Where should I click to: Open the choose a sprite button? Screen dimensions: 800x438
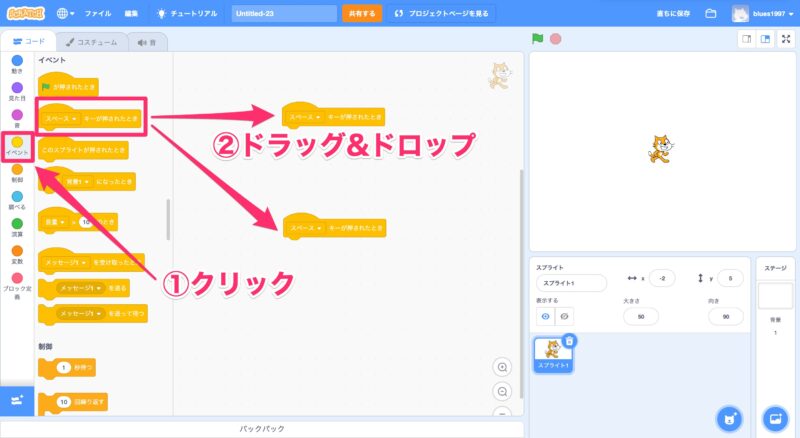[x=731, y=417]
